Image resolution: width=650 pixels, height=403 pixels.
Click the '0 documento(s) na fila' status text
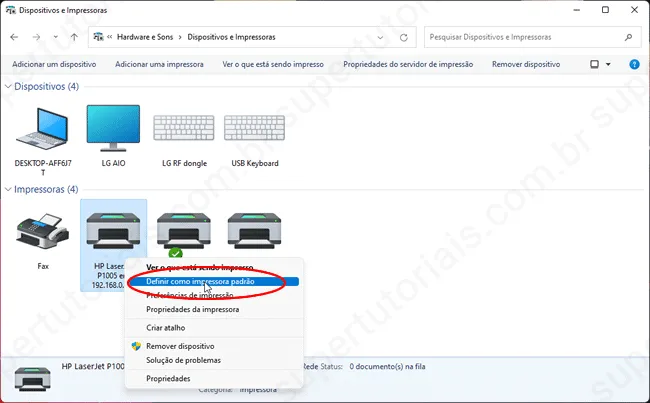pyautogui.click(x=387, y=367)
